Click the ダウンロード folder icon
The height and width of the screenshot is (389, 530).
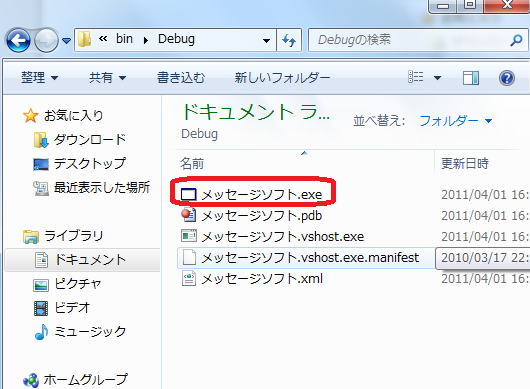click(x=41, y=140)
